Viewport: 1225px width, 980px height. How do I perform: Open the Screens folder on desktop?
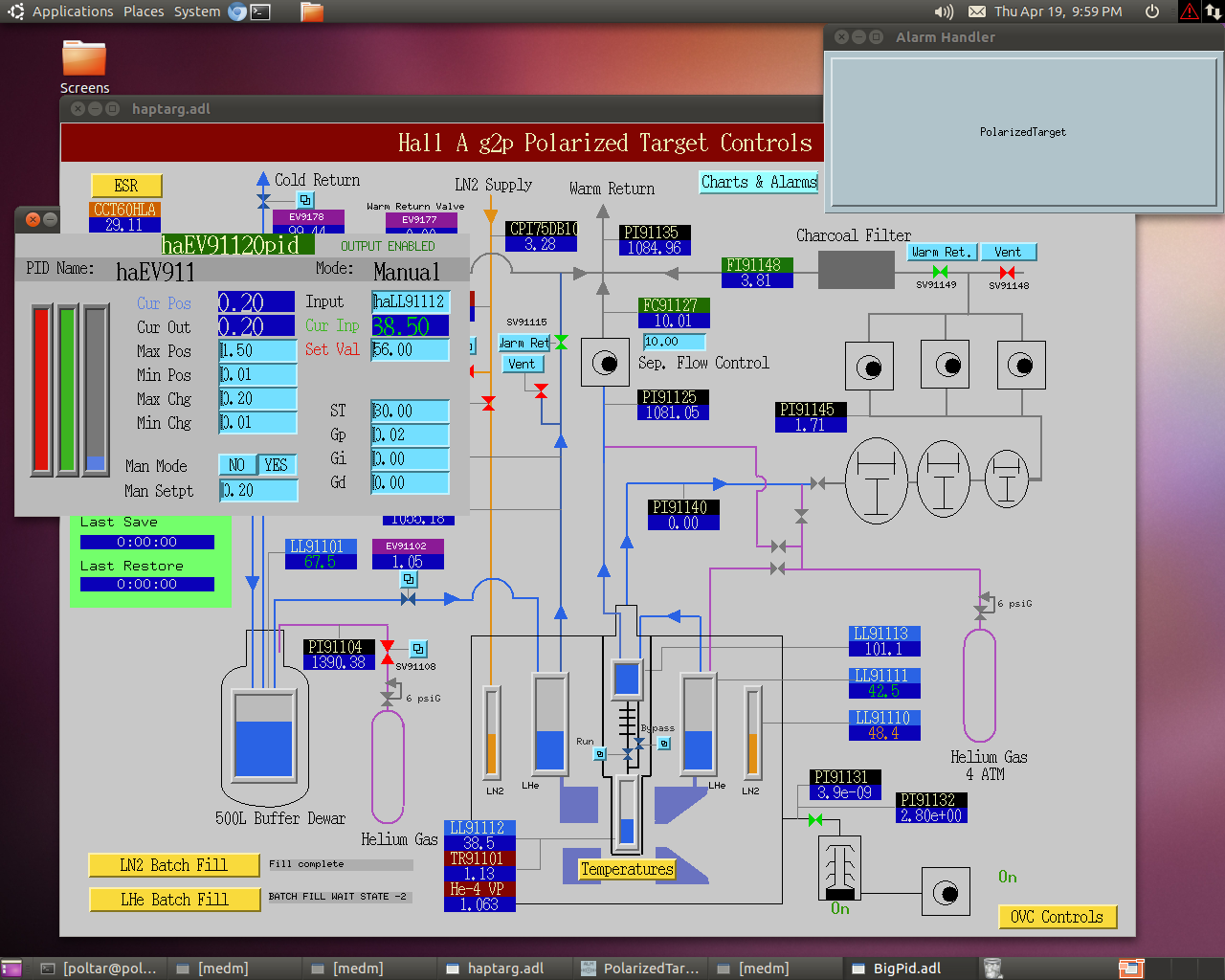point(84,66)
